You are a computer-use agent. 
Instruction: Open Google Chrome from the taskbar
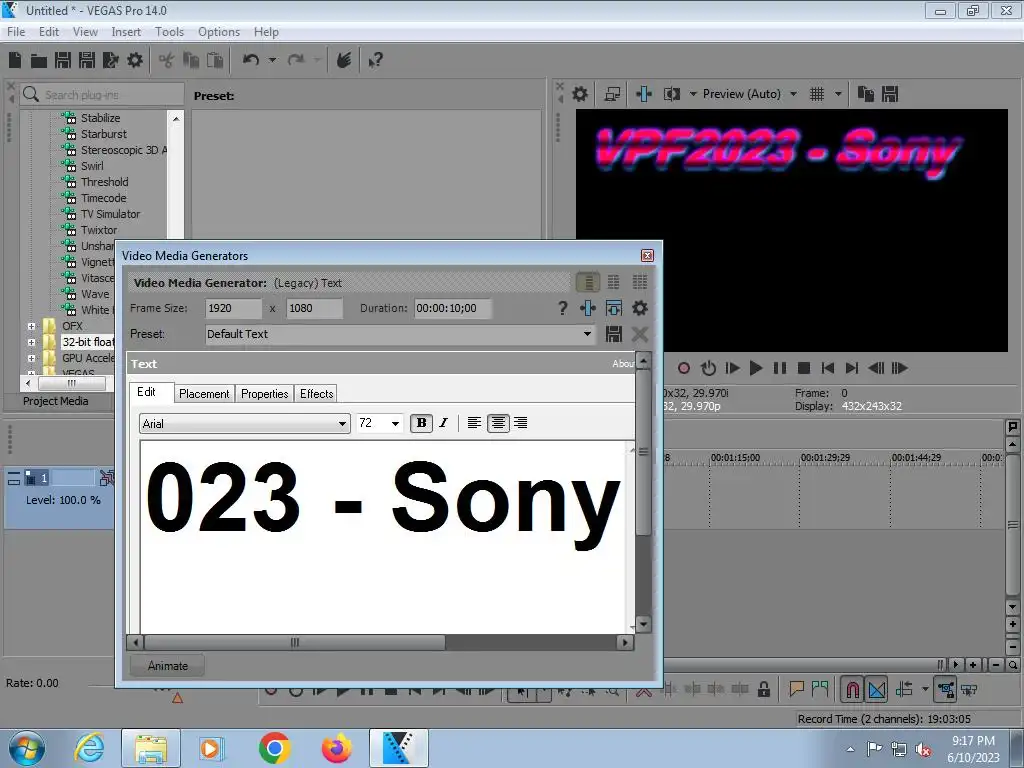coord(274,748)
